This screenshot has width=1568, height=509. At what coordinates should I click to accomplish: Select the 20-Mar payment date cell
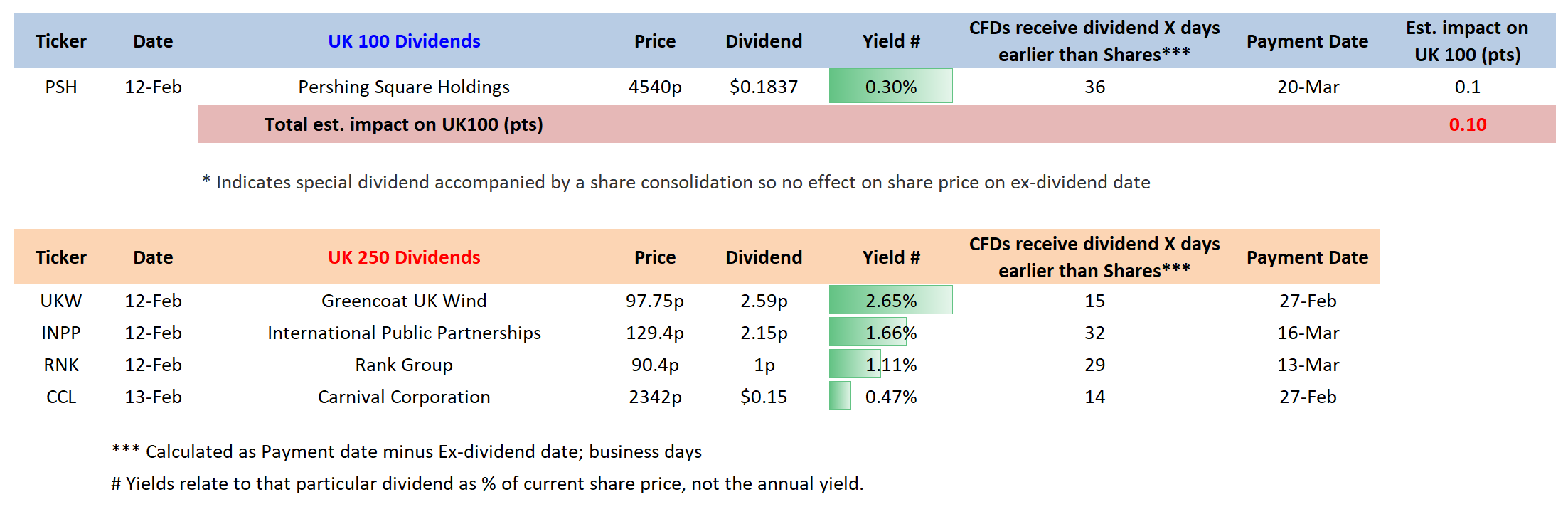tap(1308, 87)
